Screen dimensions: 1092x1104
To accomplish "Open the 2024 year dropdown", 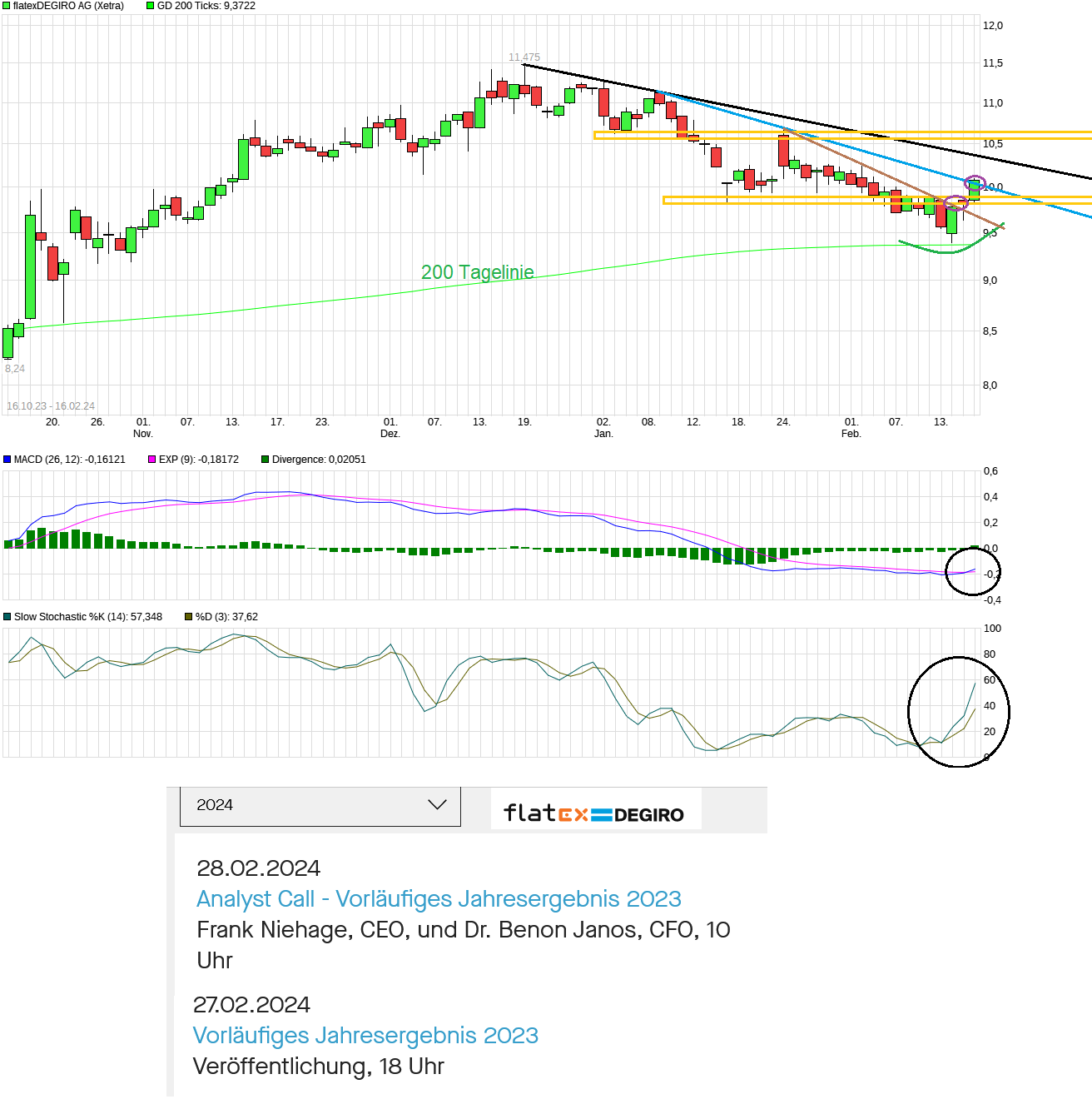I will 320,805.
